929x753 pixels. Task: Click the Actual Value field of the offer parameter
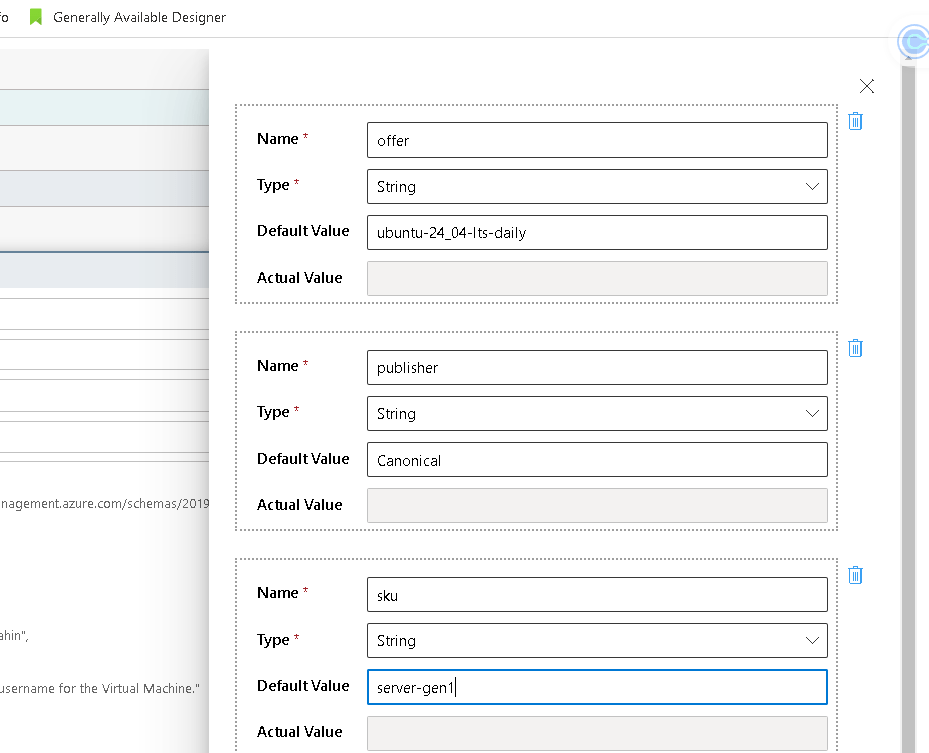(x=597, y=278)
